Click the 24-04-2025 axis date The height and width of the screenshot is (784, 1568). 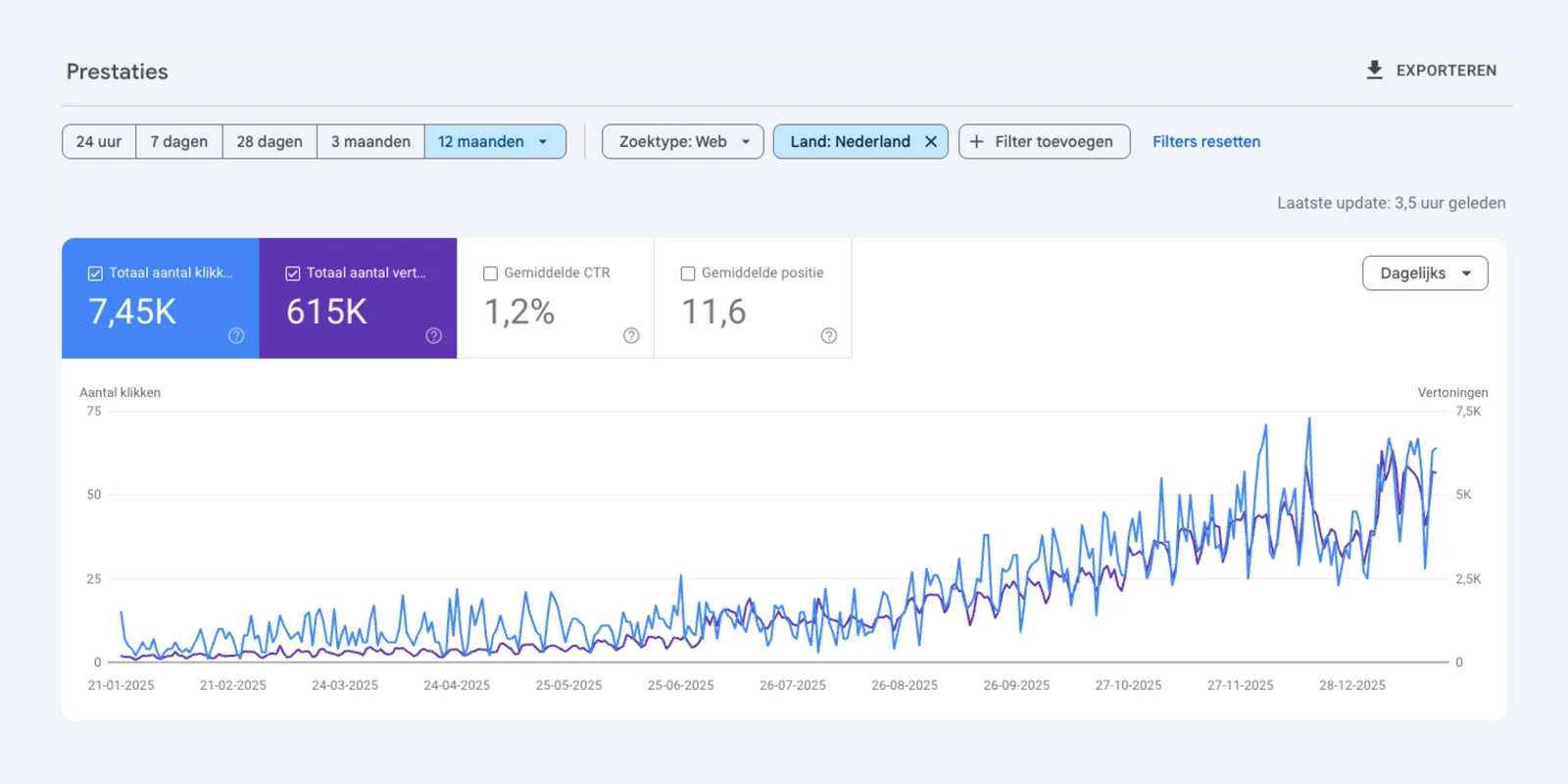click(x=457, y=686)
